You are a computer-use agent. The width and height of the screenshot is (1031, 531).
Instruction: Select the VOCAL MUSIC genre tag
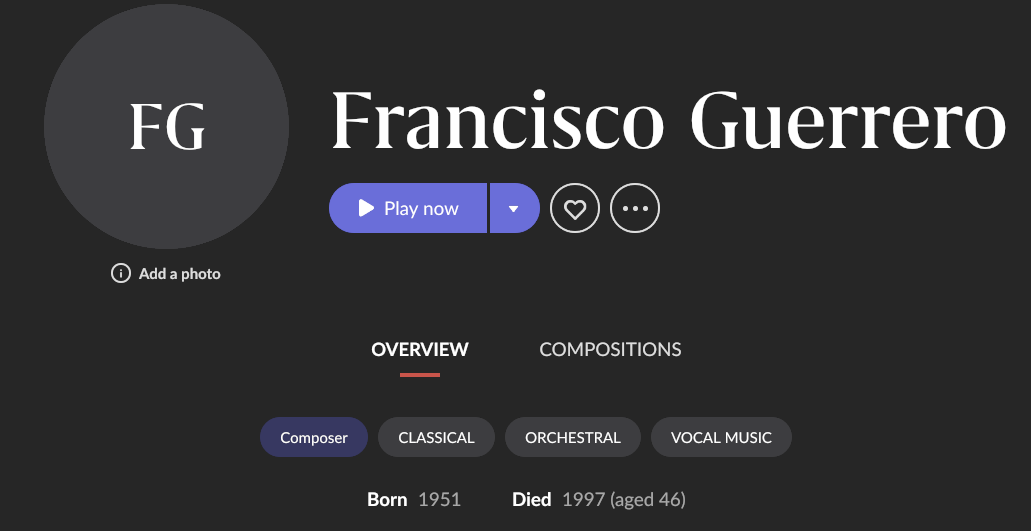click(721, 437)
